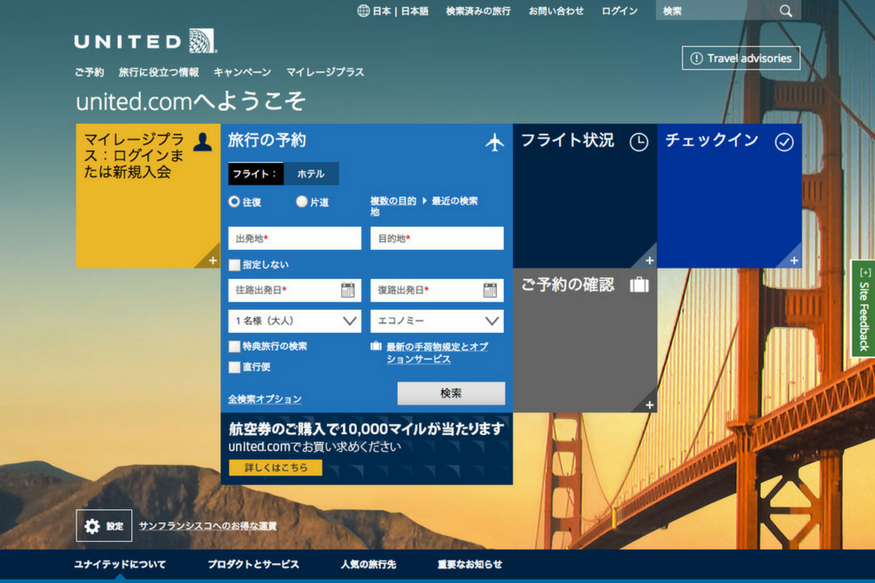Click the exclamation icon in Travel advisories
This screenshot has height=583, width=875.
(696, 58)
